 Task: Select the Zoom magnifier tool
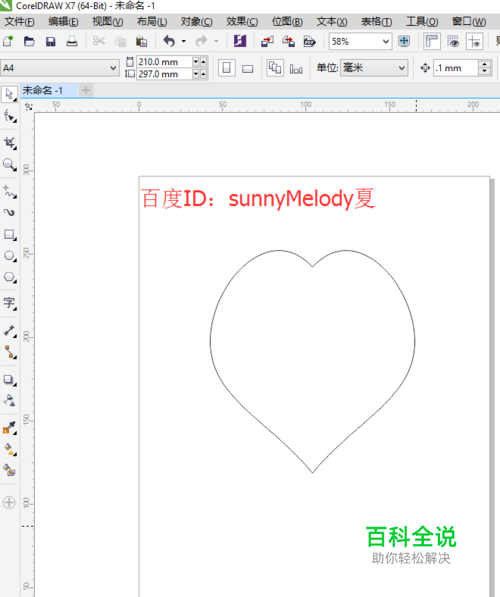click(9, 164)
